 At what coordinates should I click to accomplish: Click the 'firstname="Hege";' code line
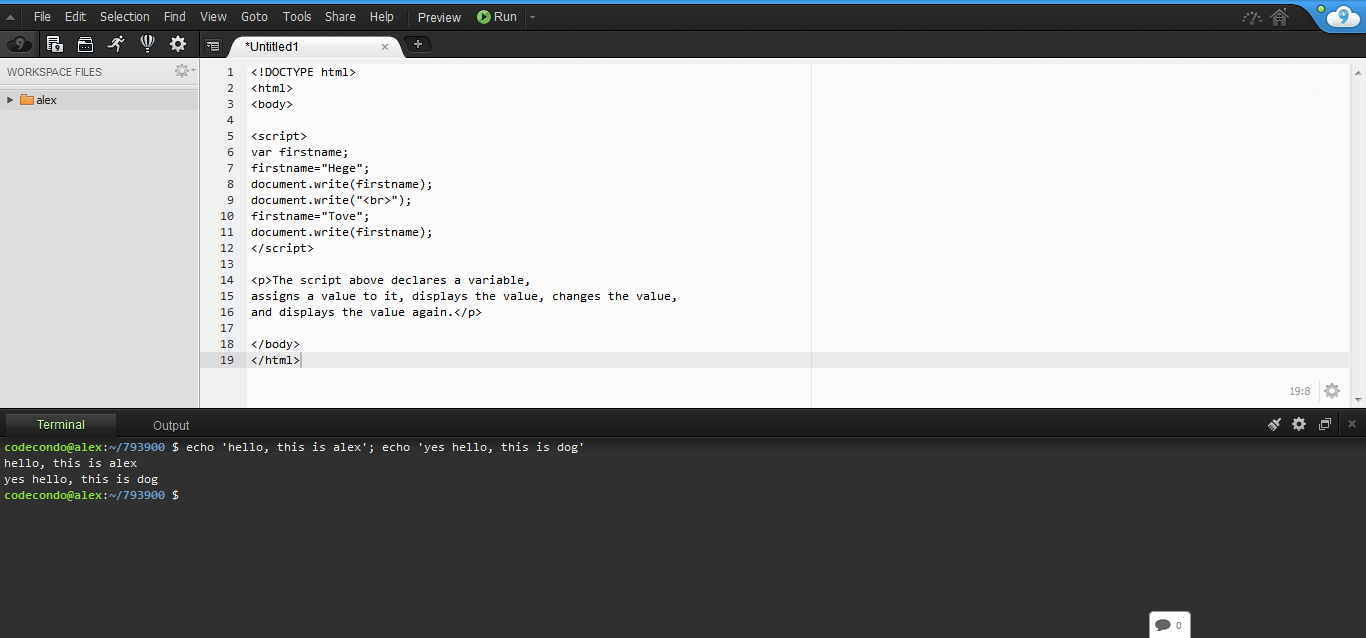pyautogui.click(x=310, y=168)
